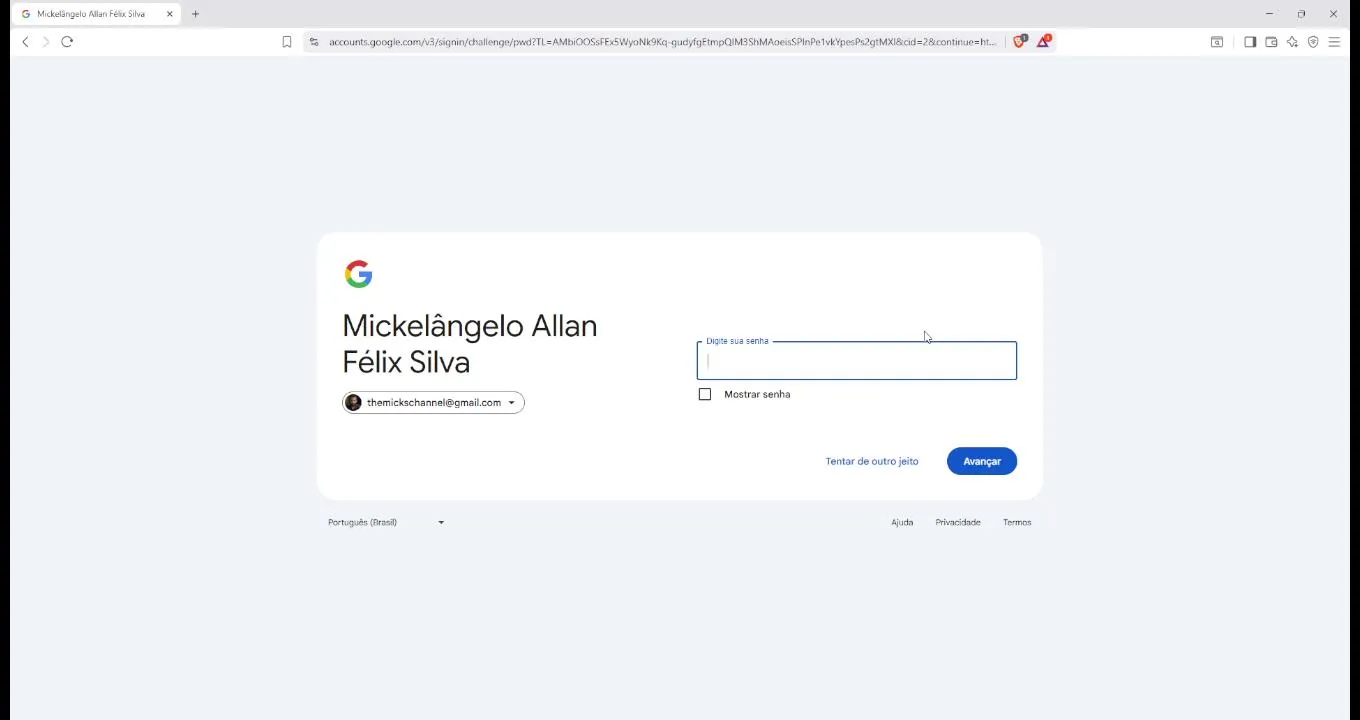Focus the Digite sua senha password field
The width and height of the screenshot is (1360, 720).
pyautogui.click(x=856, y=362)
